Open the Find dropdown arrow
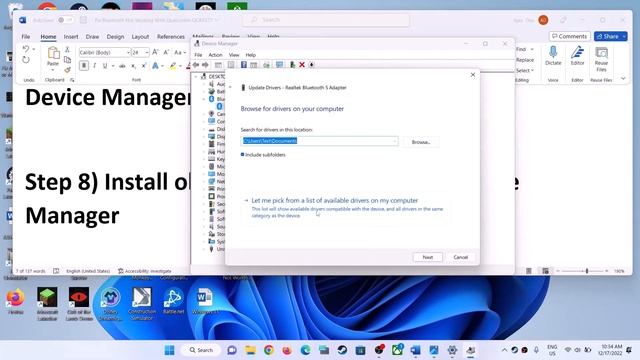 [532, 49]
